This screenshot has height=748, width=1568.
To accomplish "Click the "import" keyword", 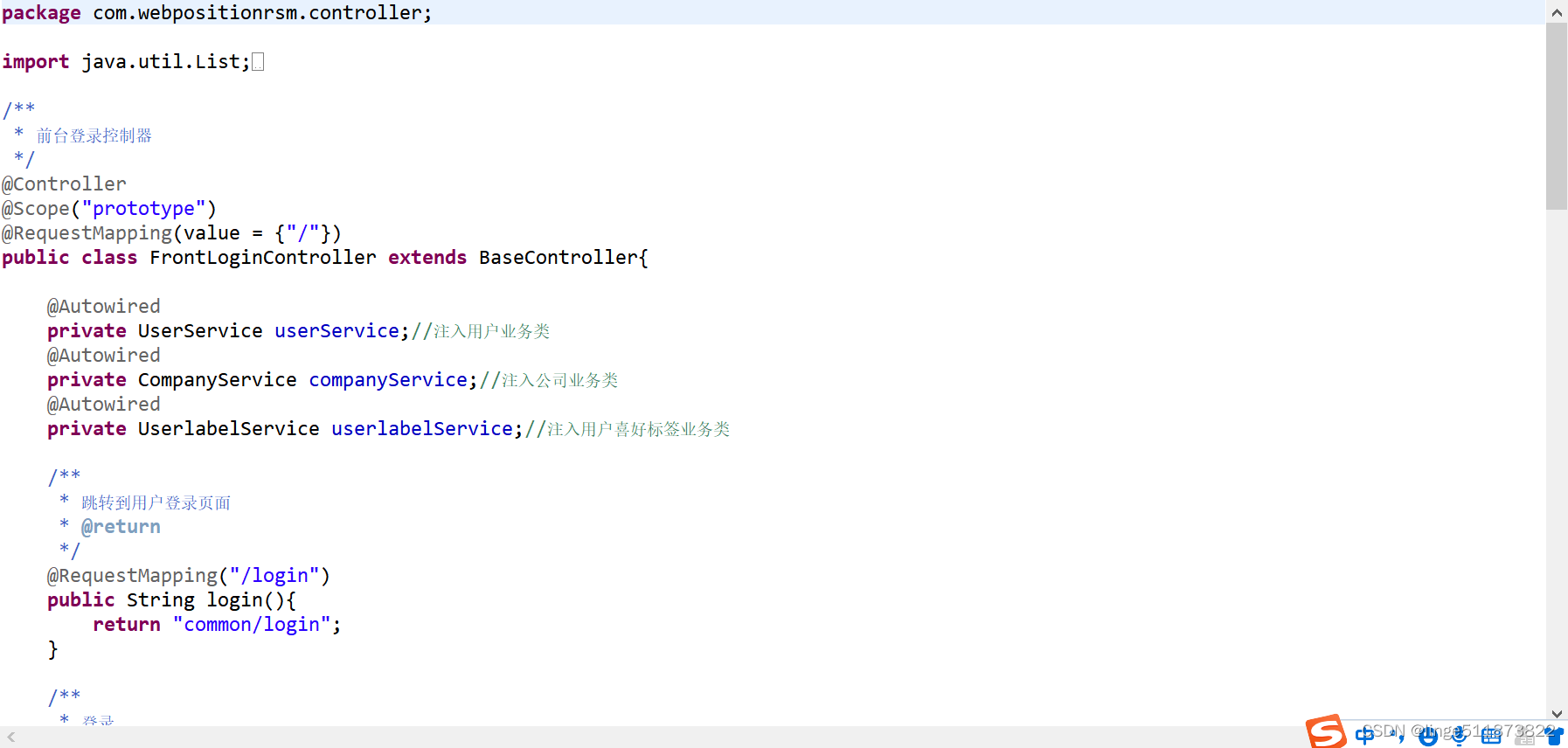I will coord(36,62).
